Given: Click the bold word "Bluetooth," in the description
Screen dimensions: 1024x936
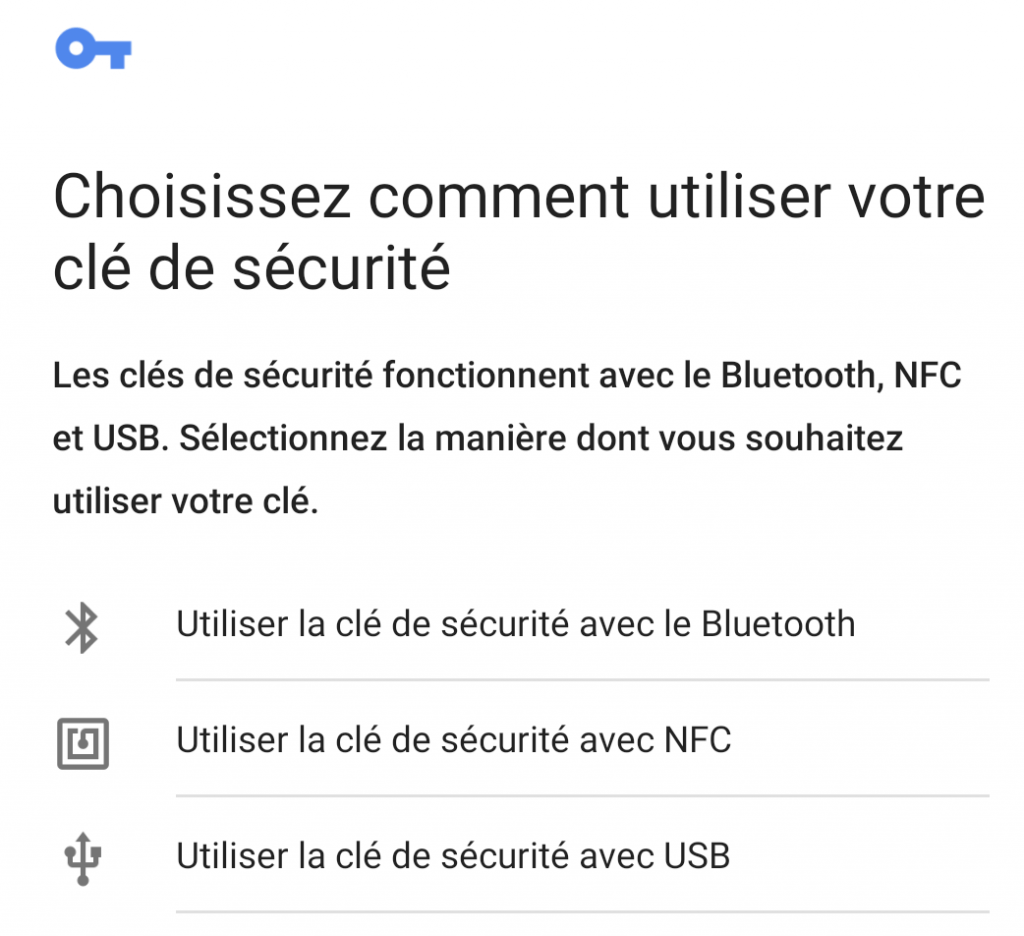Looking at the screenshot, I should pyautogui.click(x=800, y=377).
